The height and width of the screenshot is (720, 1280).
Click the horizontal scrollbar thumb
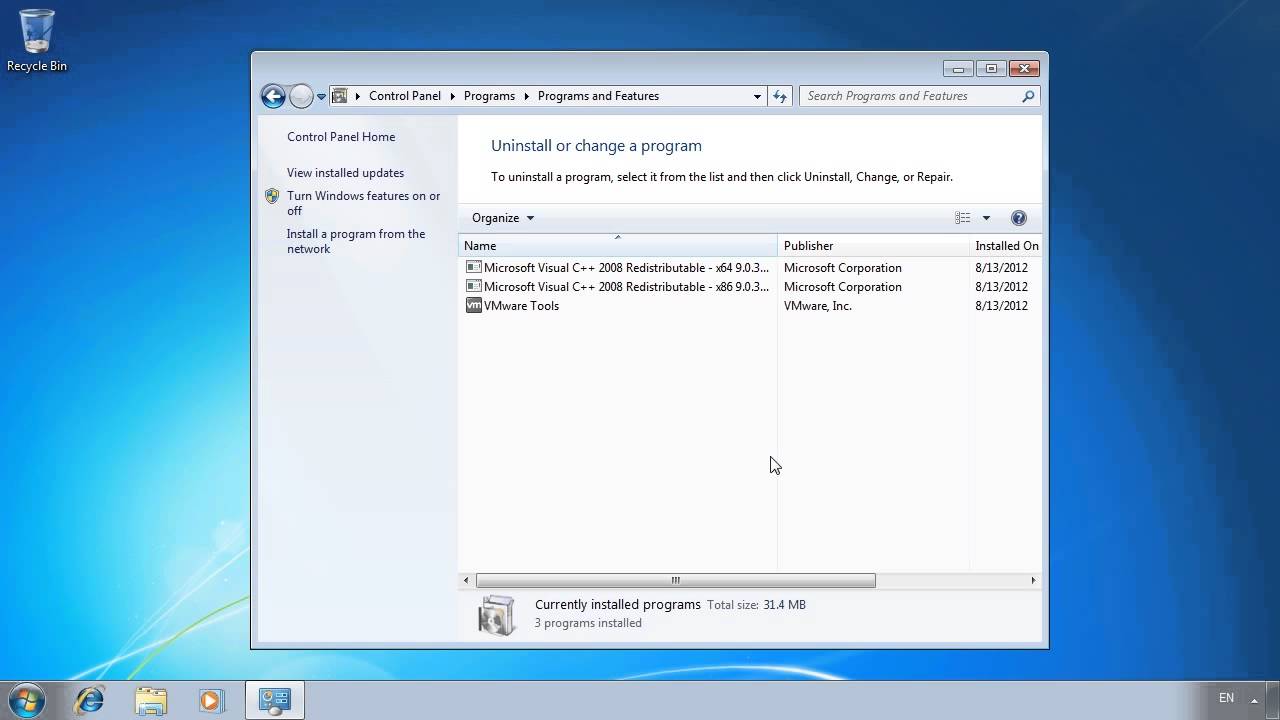tap(676, 580)
